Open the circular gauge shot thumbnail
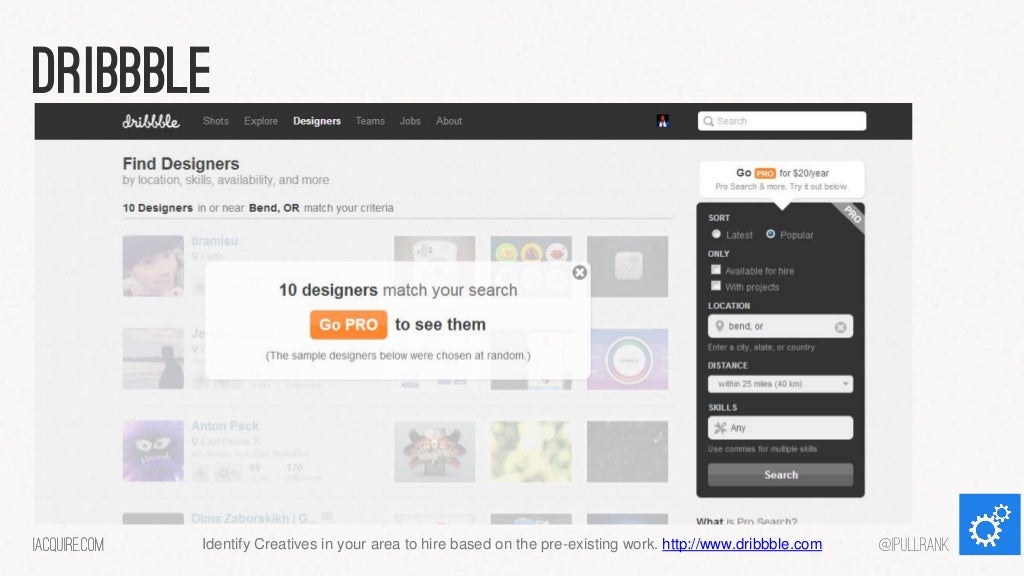 pyautogui.click(x=627, y=359)
